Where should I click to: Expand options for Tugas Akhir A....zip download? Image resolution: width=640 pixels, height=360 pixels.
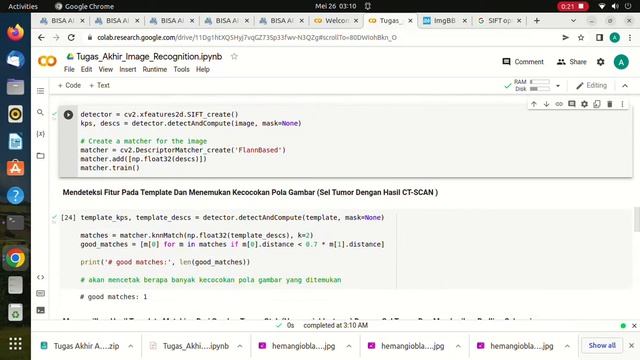point(131,346)
